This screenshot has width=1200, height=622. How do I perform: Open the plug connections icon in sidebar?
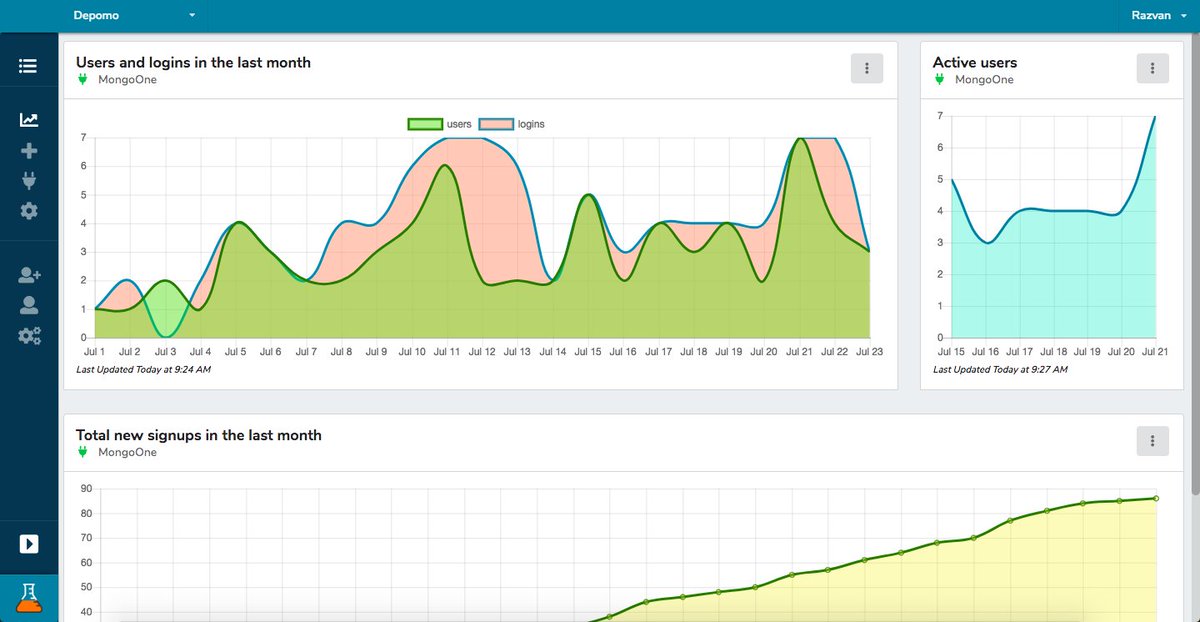(x=29, y=181)
